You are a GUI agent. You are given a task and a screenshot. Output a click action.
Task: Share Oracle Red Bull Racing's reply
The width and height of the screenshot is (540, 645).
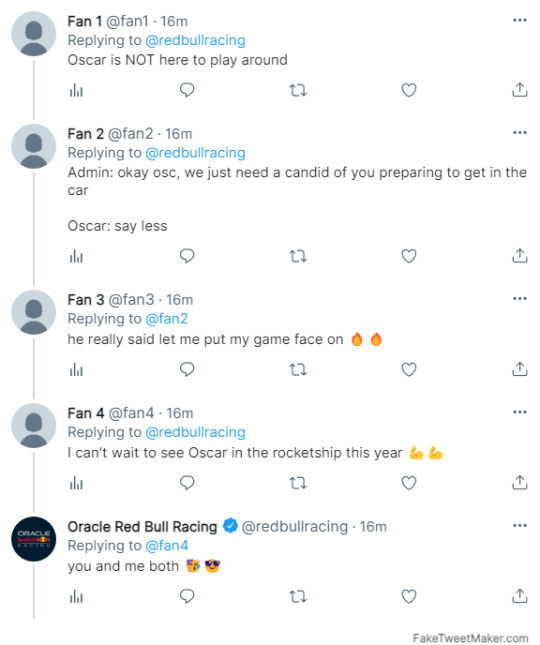point(520,596)
